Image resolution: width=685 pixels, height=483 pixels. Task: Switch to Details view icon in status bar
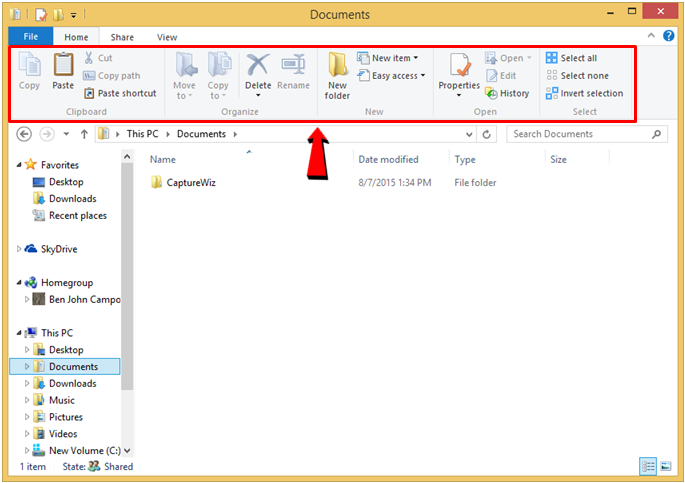648,466
